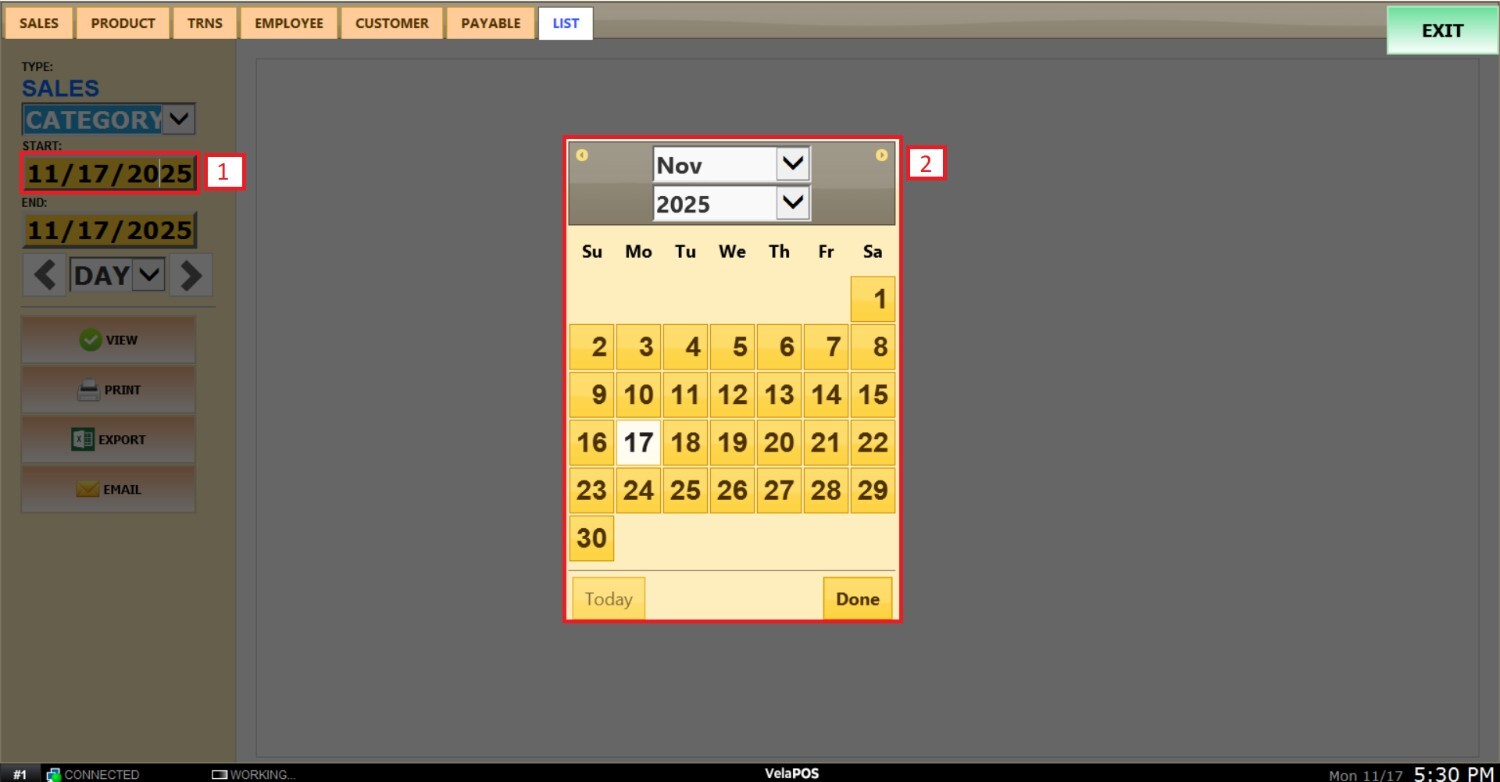Click the Excel icon for EXPORT
The width and height of the screenshot is (1500, 782).
(83, 439)
